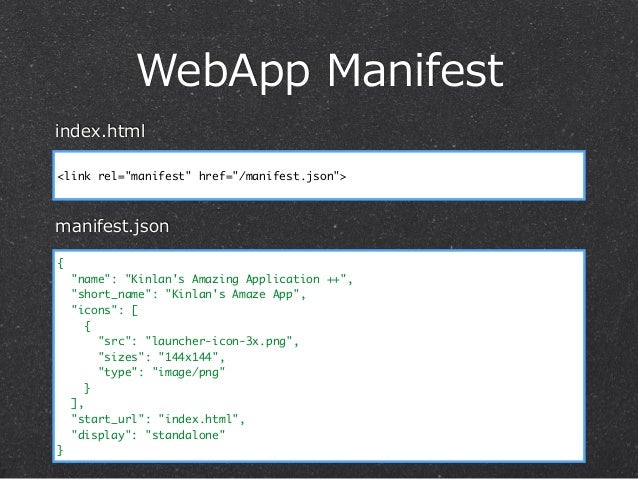The image size is (638, 479).
Task: Click the WebApp Manifest slide title
Action: (320, 72)
